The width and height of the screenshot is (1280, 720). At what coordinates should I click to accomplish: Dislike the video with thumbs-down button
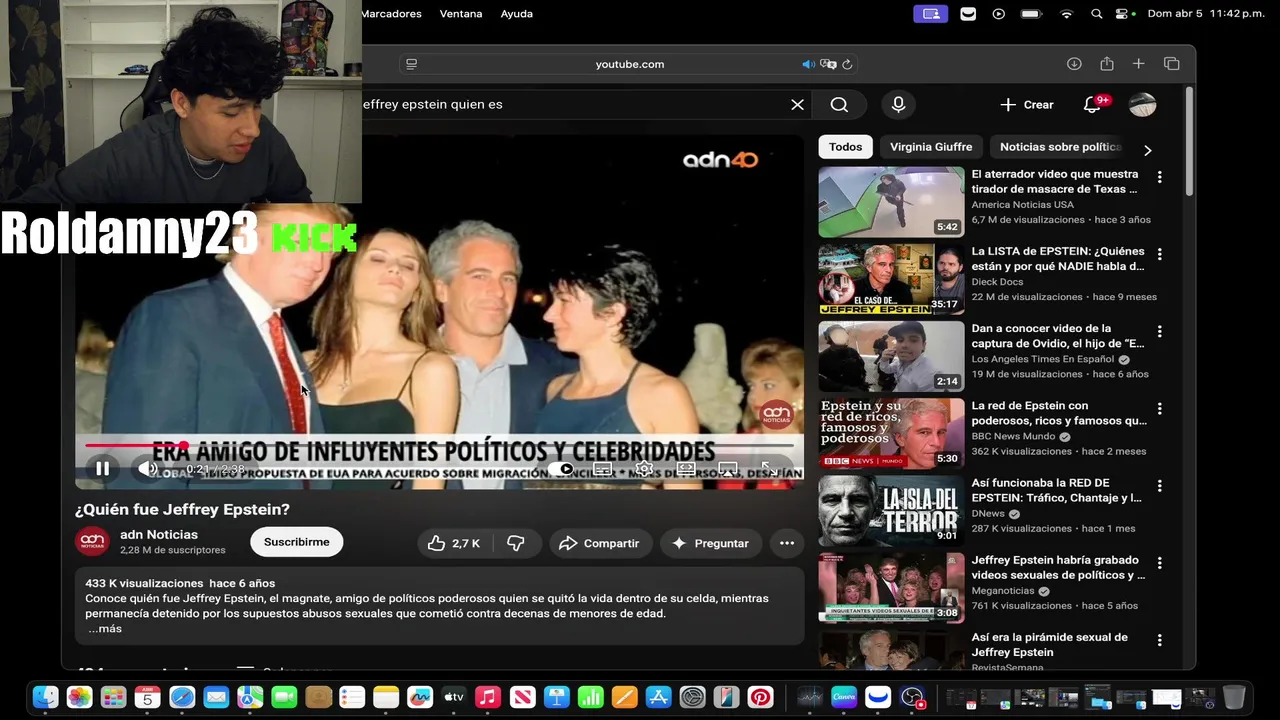coord(516,543)
